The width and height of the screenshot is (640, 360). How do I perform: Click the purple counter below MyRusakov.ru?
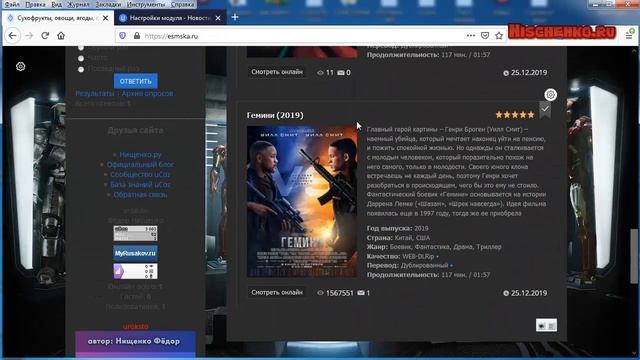click(x=135, y=271)
